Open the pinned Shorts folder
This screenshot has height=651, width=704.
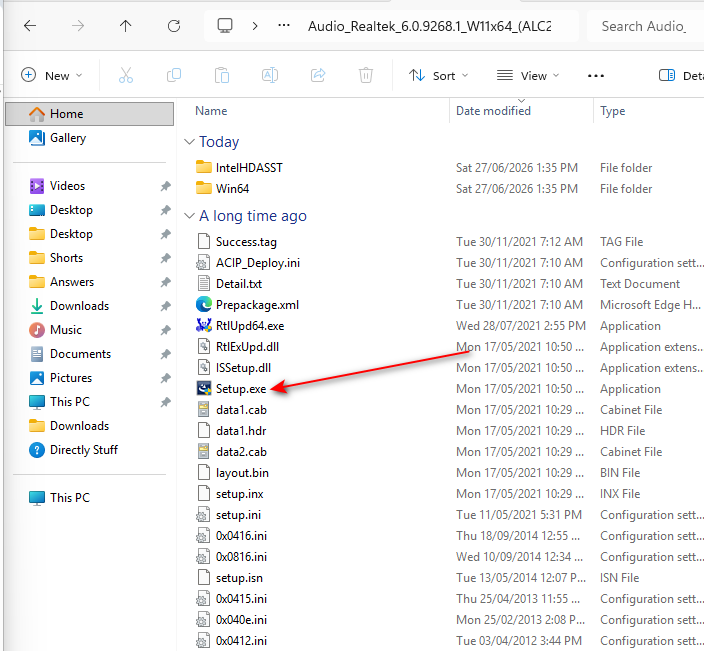pos(66,258)
